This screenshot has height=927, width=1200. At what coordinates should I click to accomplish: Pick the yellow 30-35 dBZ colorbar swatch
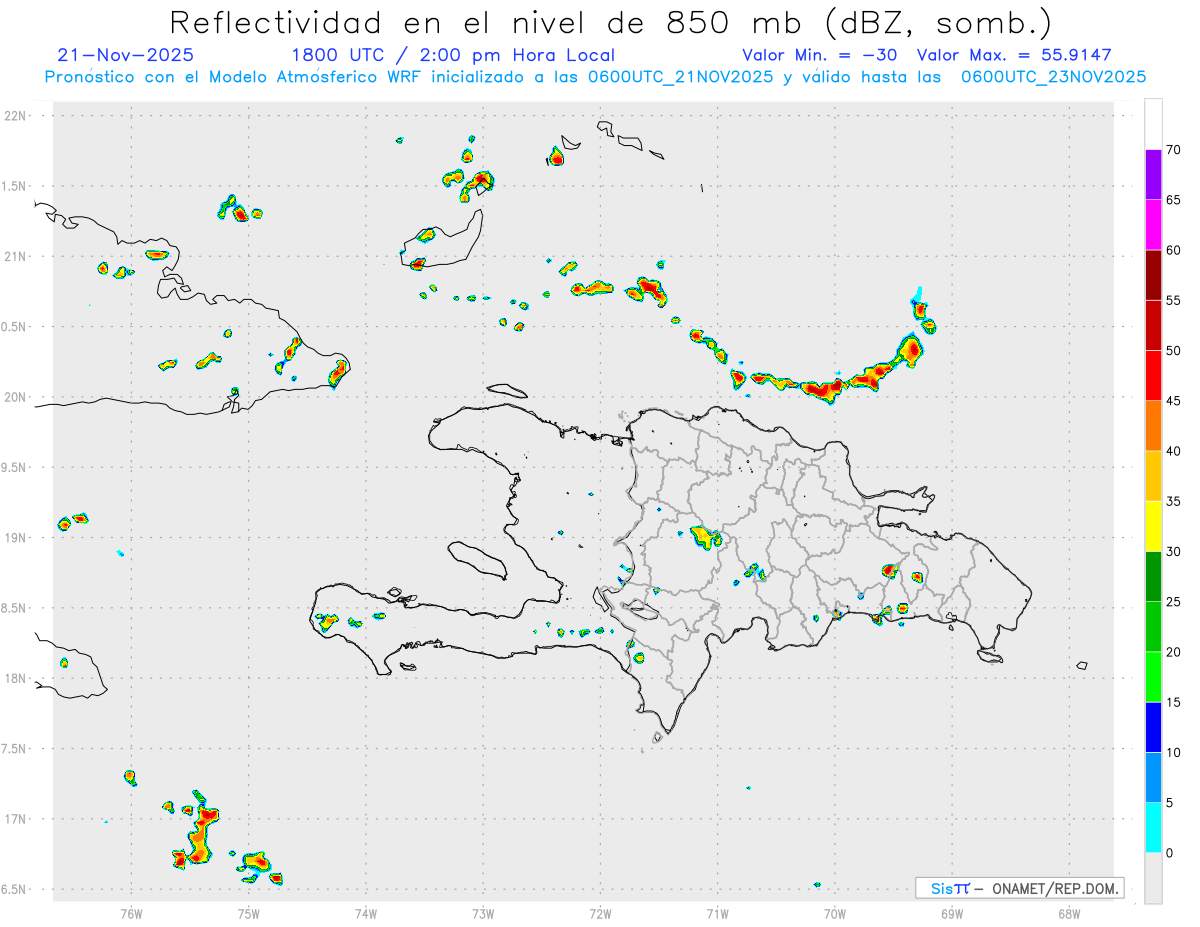click(1153, 526)
